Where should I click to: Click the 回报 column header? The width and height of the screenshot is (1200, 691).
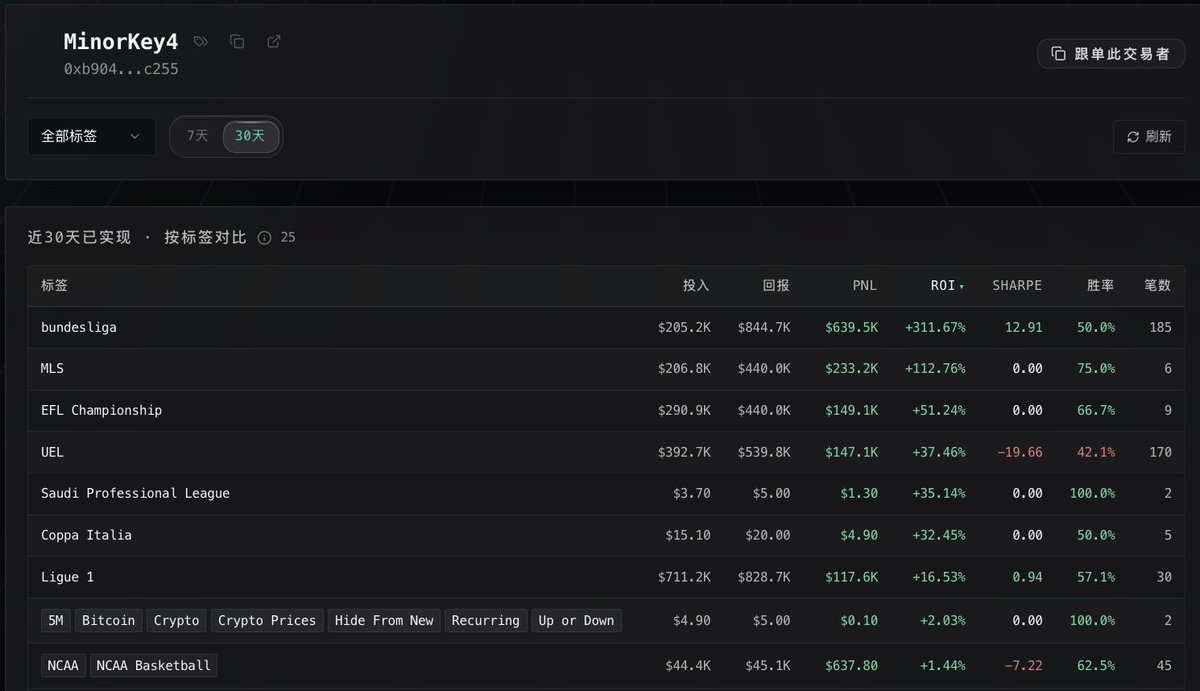pyautogui.click(x=776, y=286)
